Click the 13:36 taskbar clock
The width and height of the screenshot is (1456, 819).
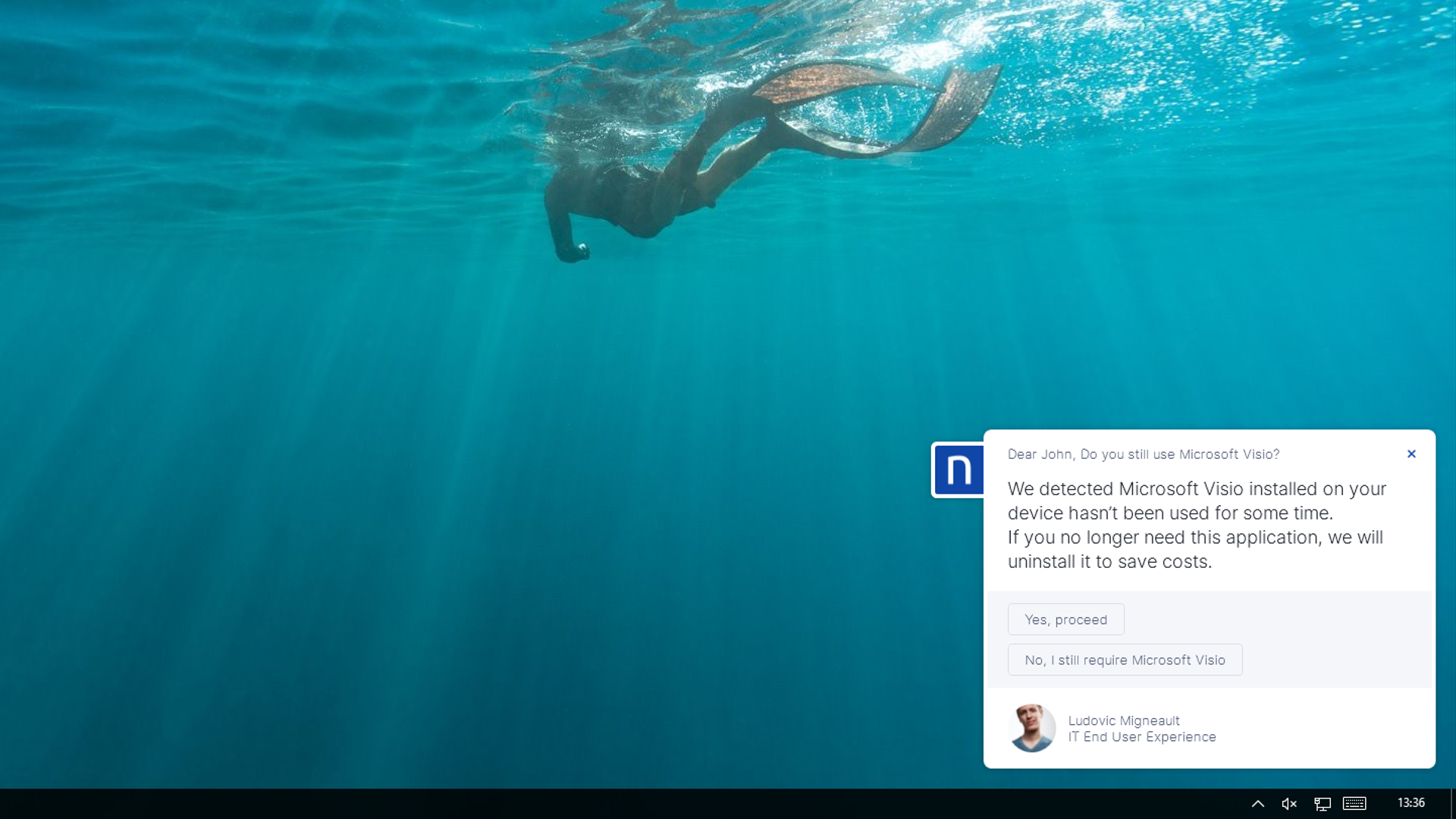[1410, 803]
